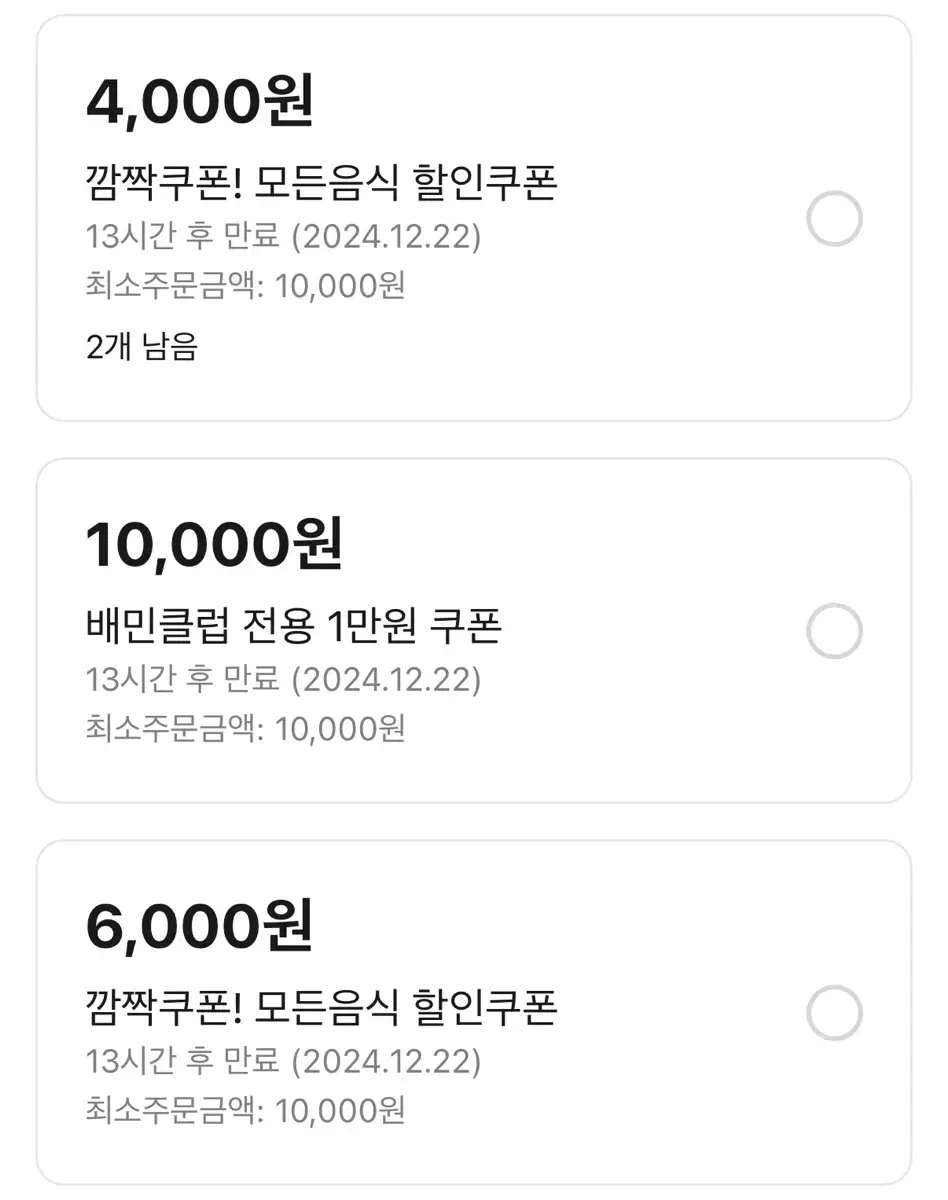Open the 배민클럽 전용 1만원 쿠폰 title
This screenshot has width=948, height=1200.
point(293,626)
